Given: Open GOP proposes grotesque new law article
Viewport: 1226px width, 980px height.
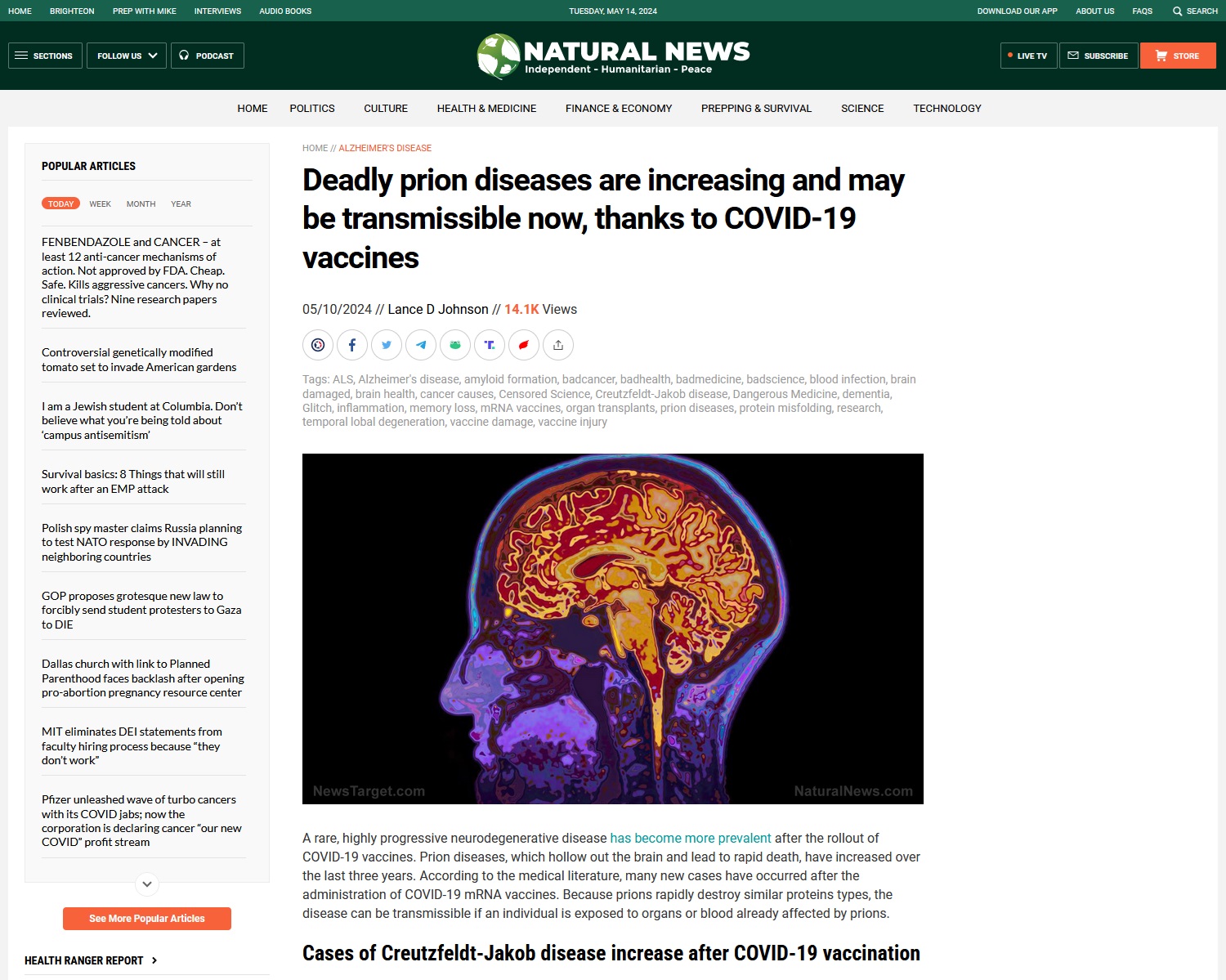Looking at the screenshot, I should tap(141, 610).
